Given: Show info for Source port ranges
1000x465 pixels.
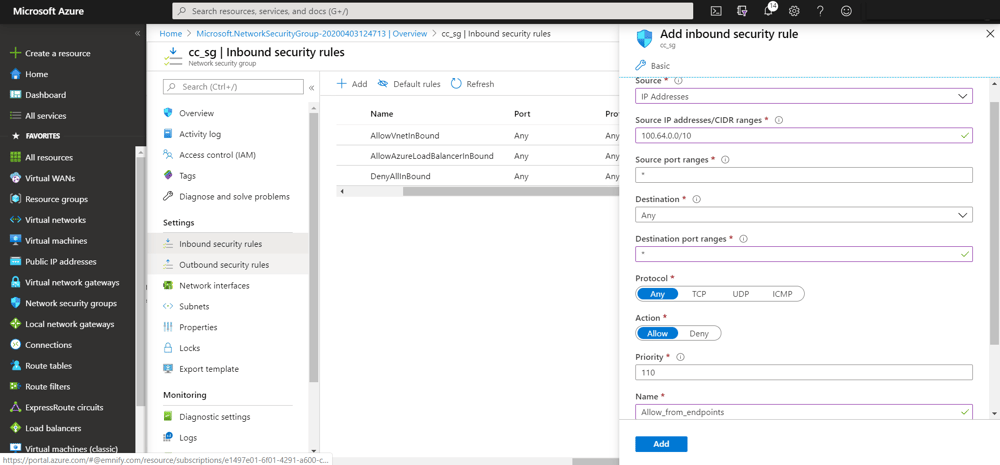Looking at the screenshot, I should point(724,159).
